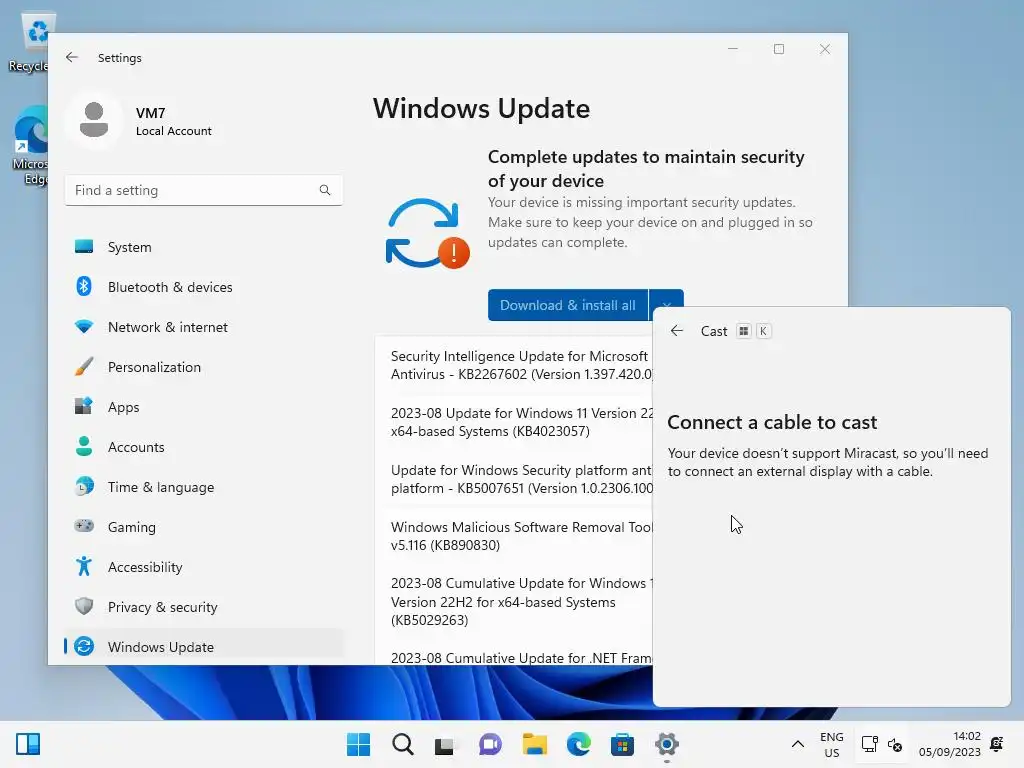Open Accounts settings category

coord(203,447)
